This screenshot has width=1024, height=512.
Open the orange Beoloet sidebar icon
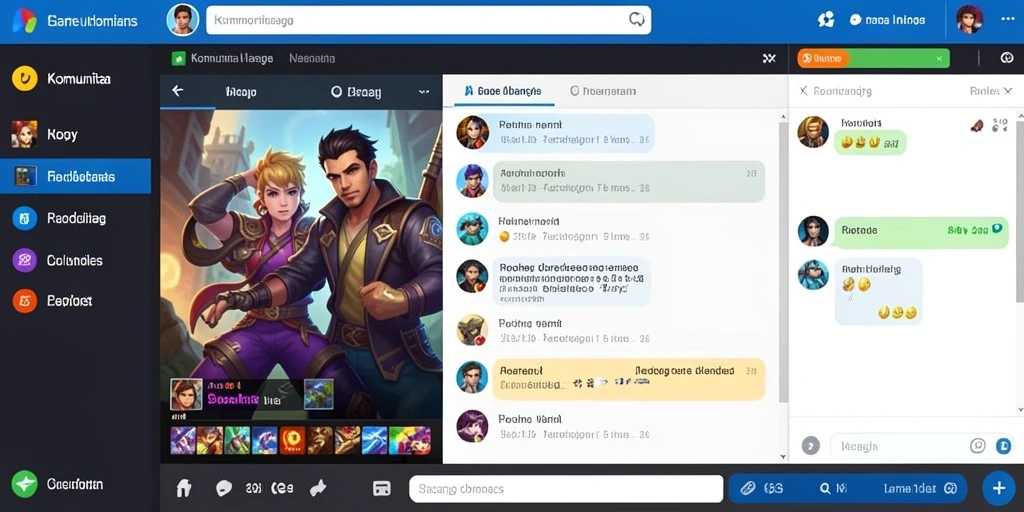click(24, 301)
